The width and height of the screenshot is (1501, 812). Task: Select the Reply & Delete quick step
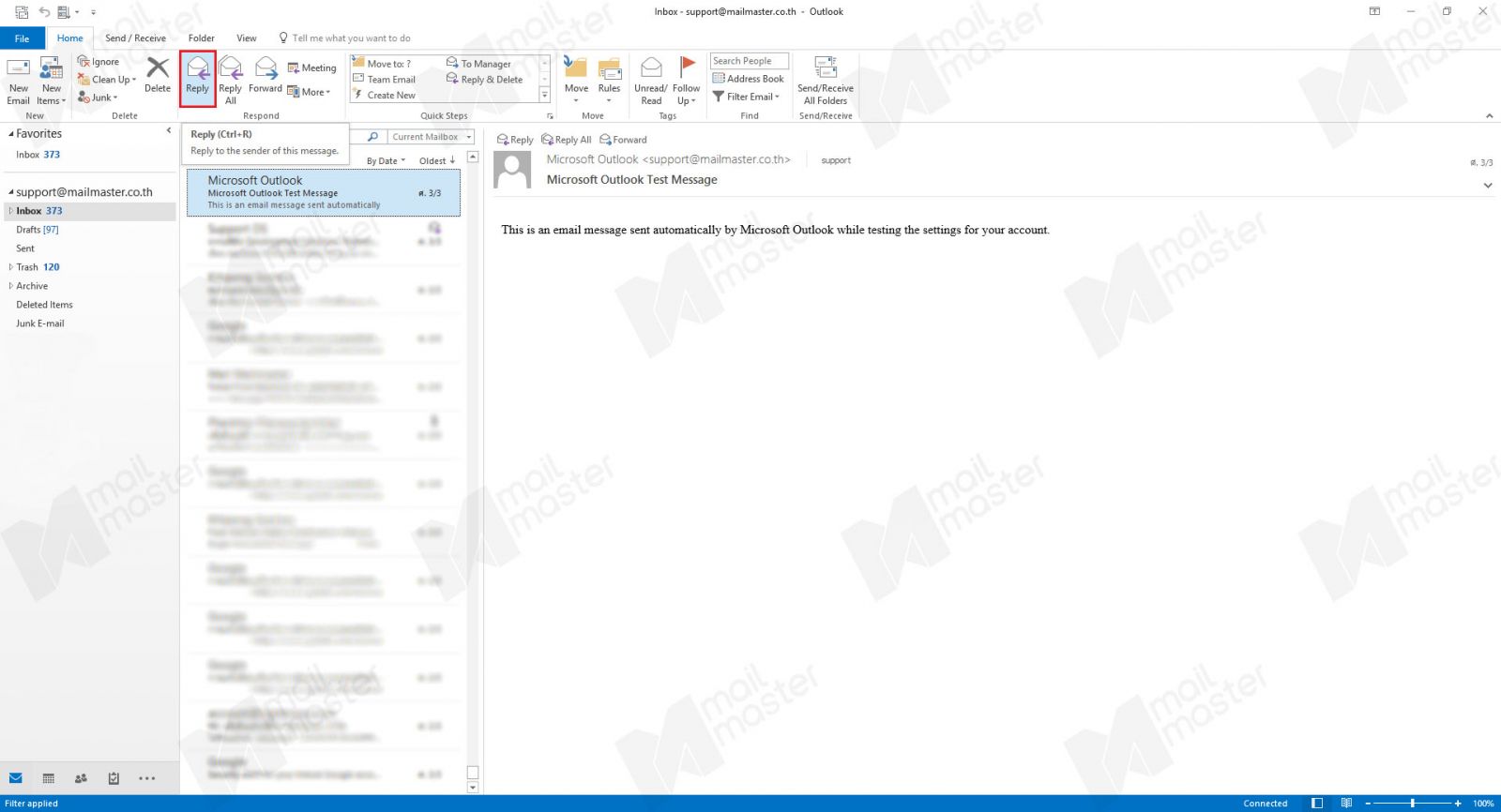[x=485, y=80]
